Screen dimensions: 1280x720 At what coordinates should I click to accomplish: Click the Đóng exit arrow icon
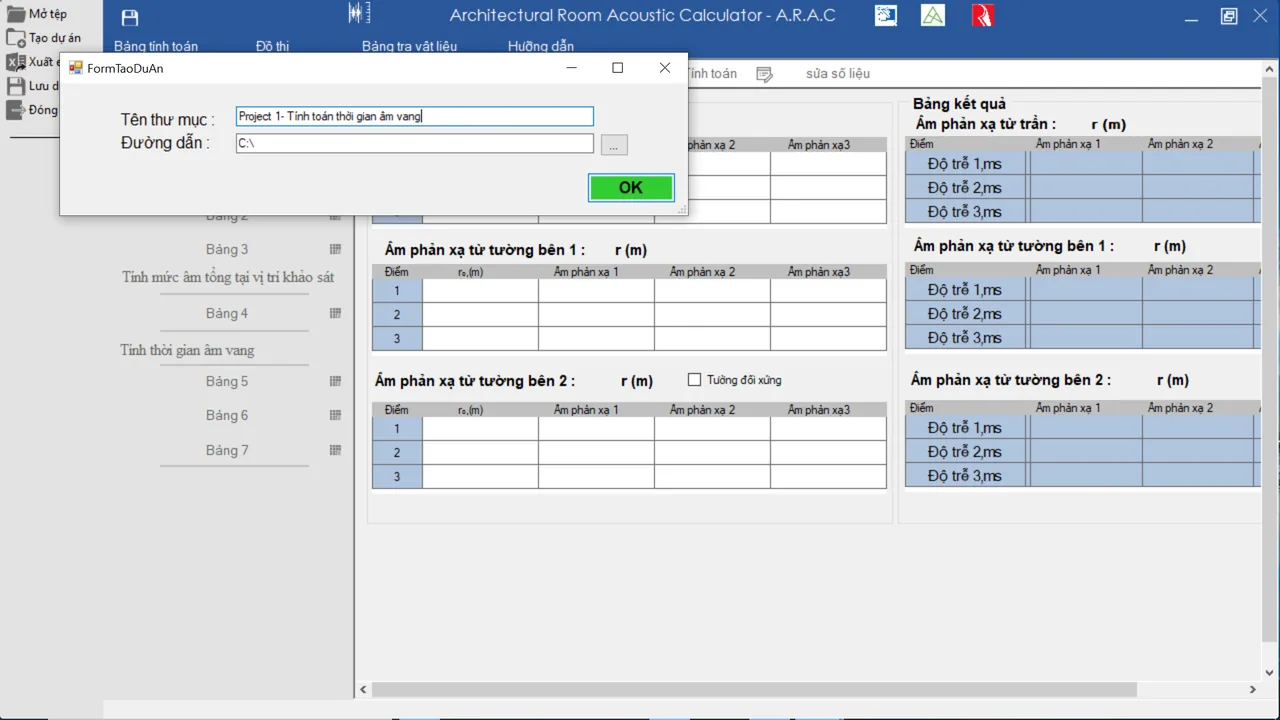point(16,110)
